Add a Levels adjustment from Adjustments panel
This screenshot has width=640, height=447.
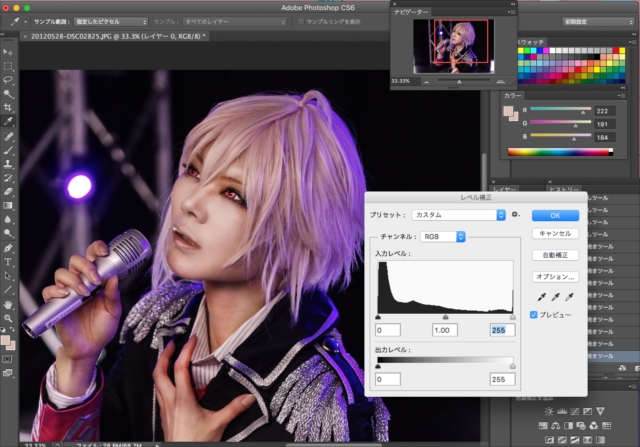tap(562, 411)
